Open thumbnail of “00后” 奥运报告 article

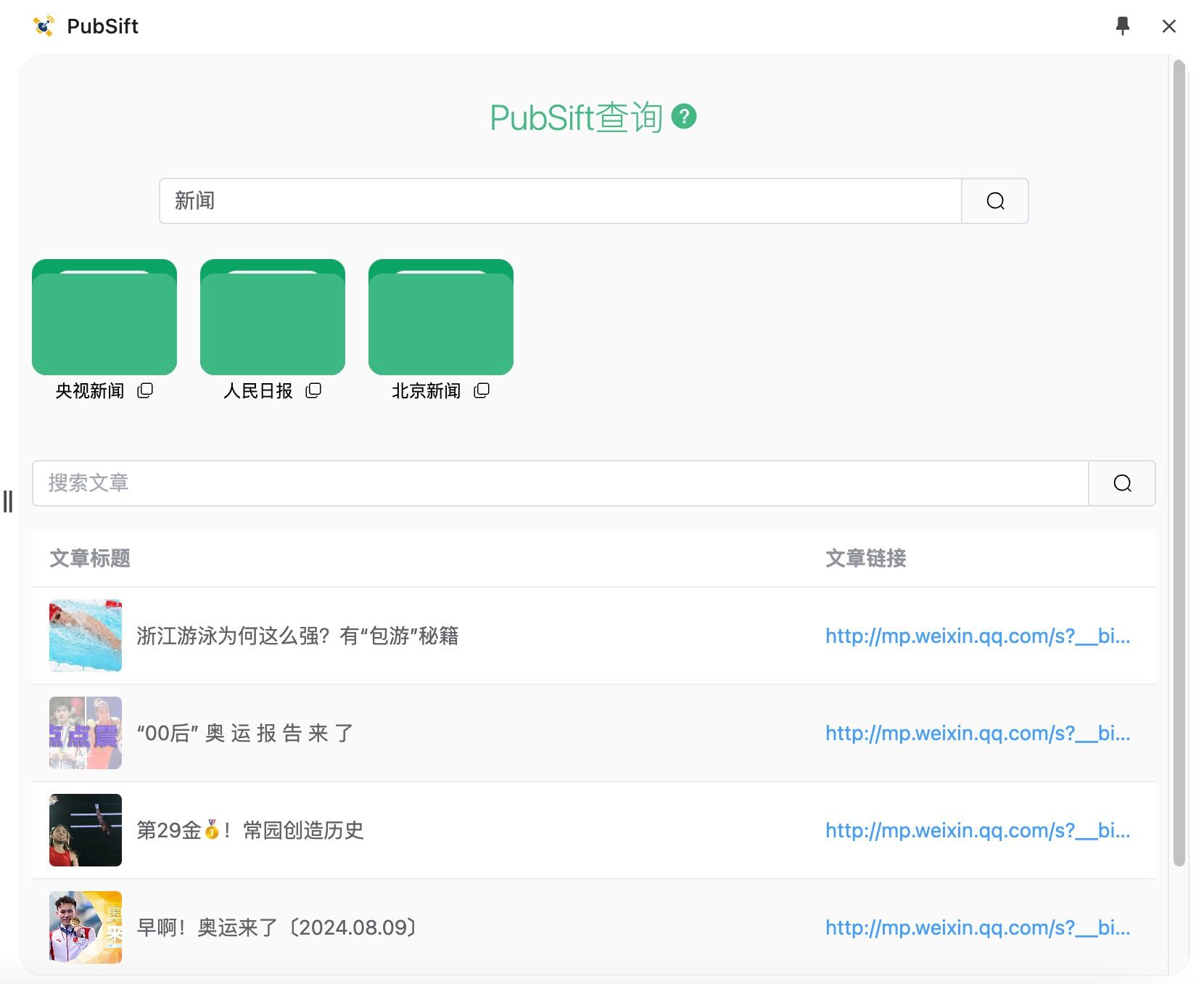pyautogui.click(x=86, y=733)
